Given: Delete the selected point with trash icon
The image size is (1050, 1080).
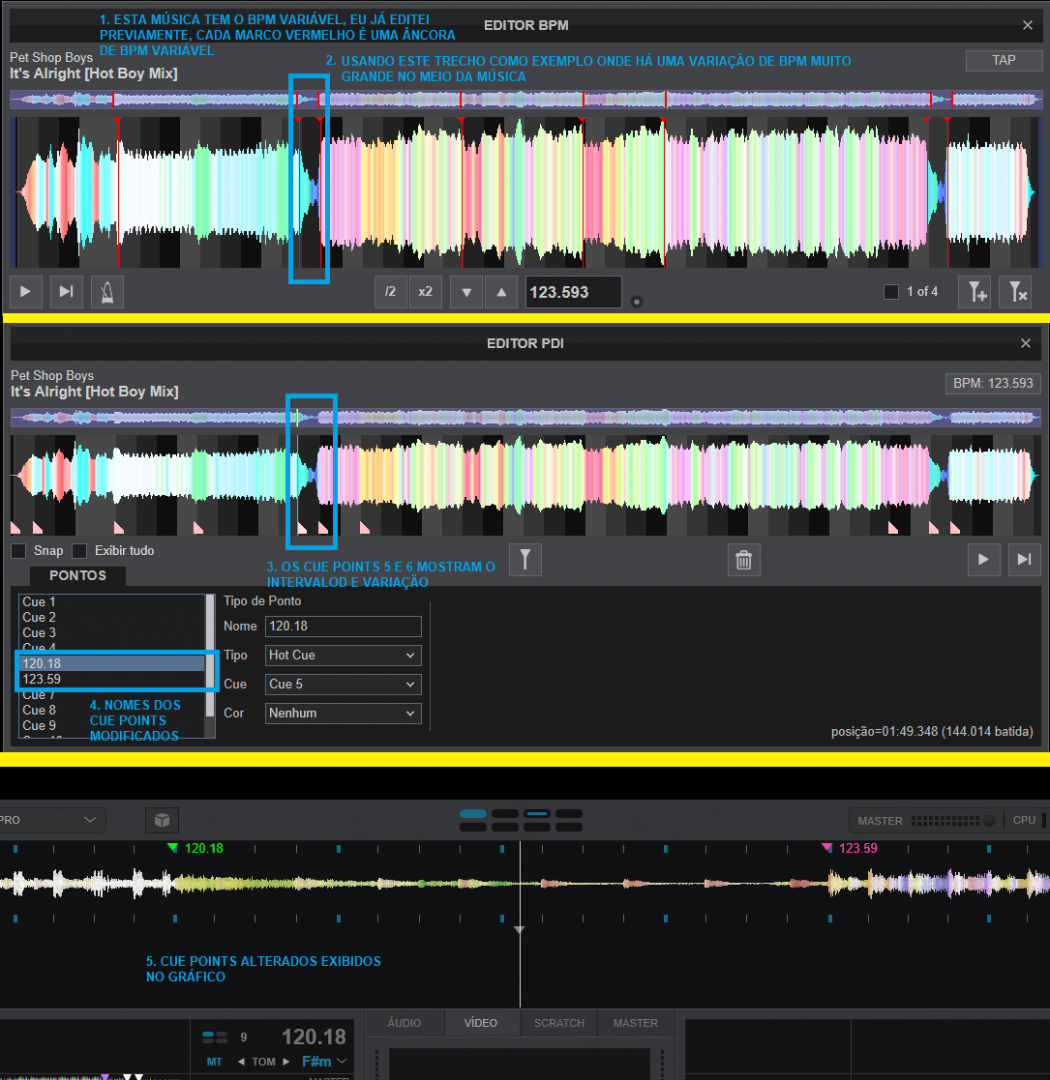Looking at the screenshot, I should (743, 559).
